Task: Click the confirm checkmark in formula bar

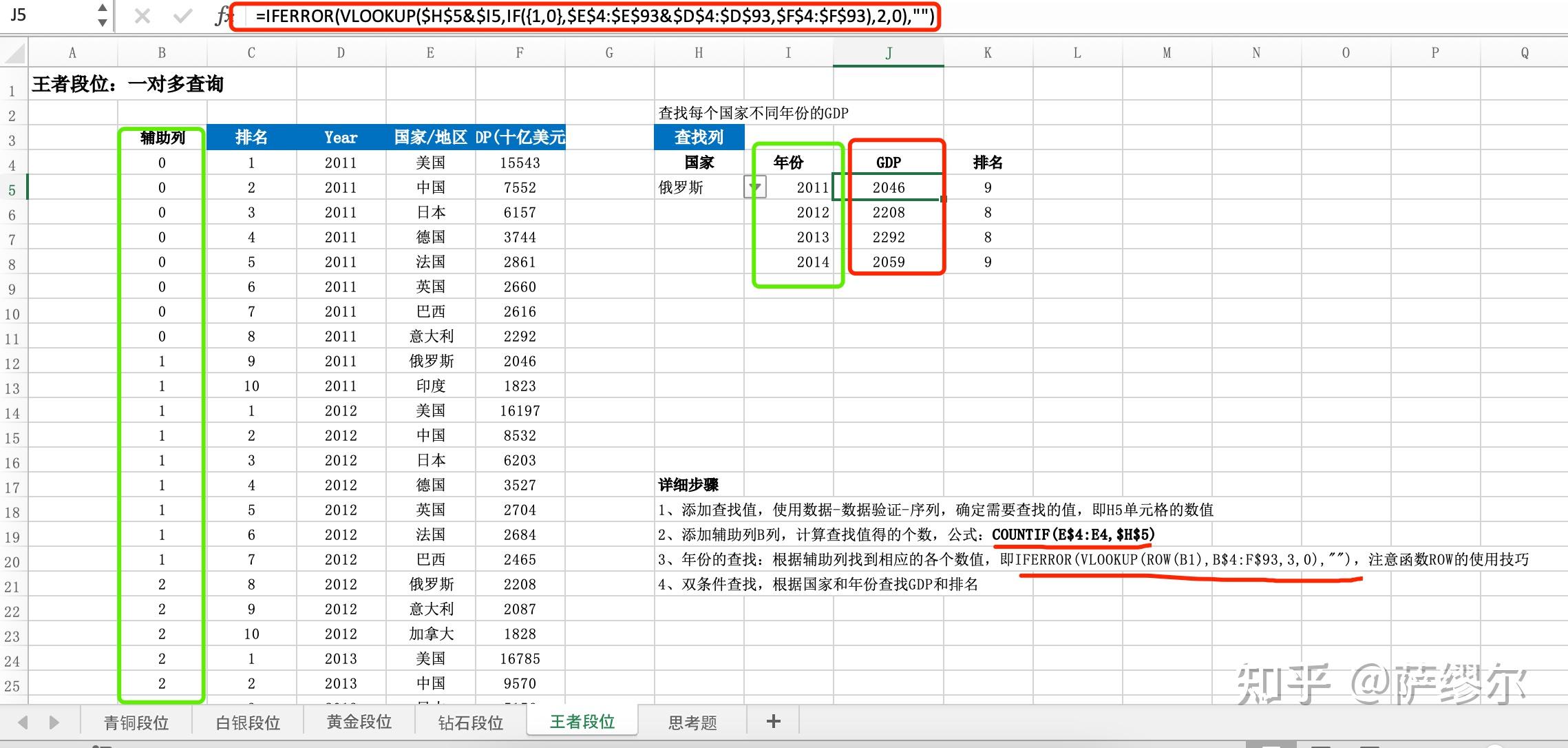Action: (182, 16)
